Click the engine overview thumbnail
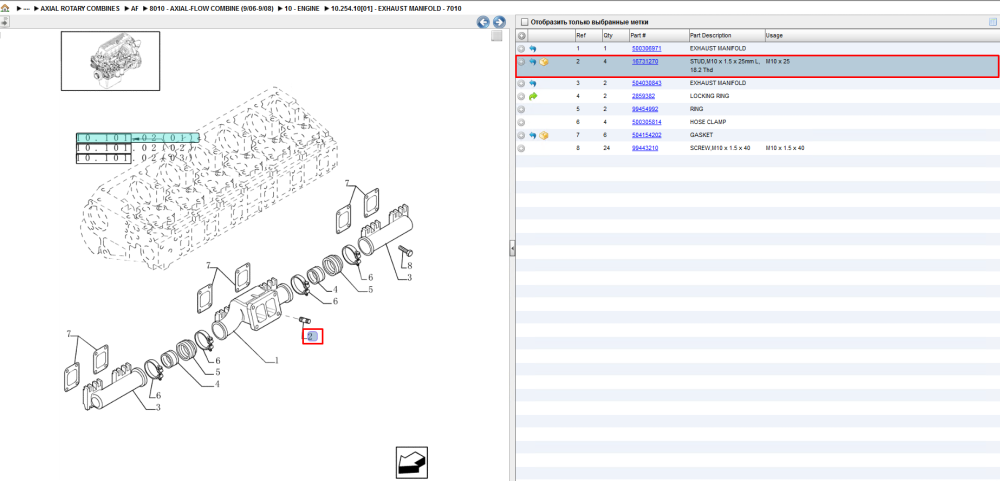The height and width of the screenshot is (481, 1000). pyautogui.click(x=110, y=61)
